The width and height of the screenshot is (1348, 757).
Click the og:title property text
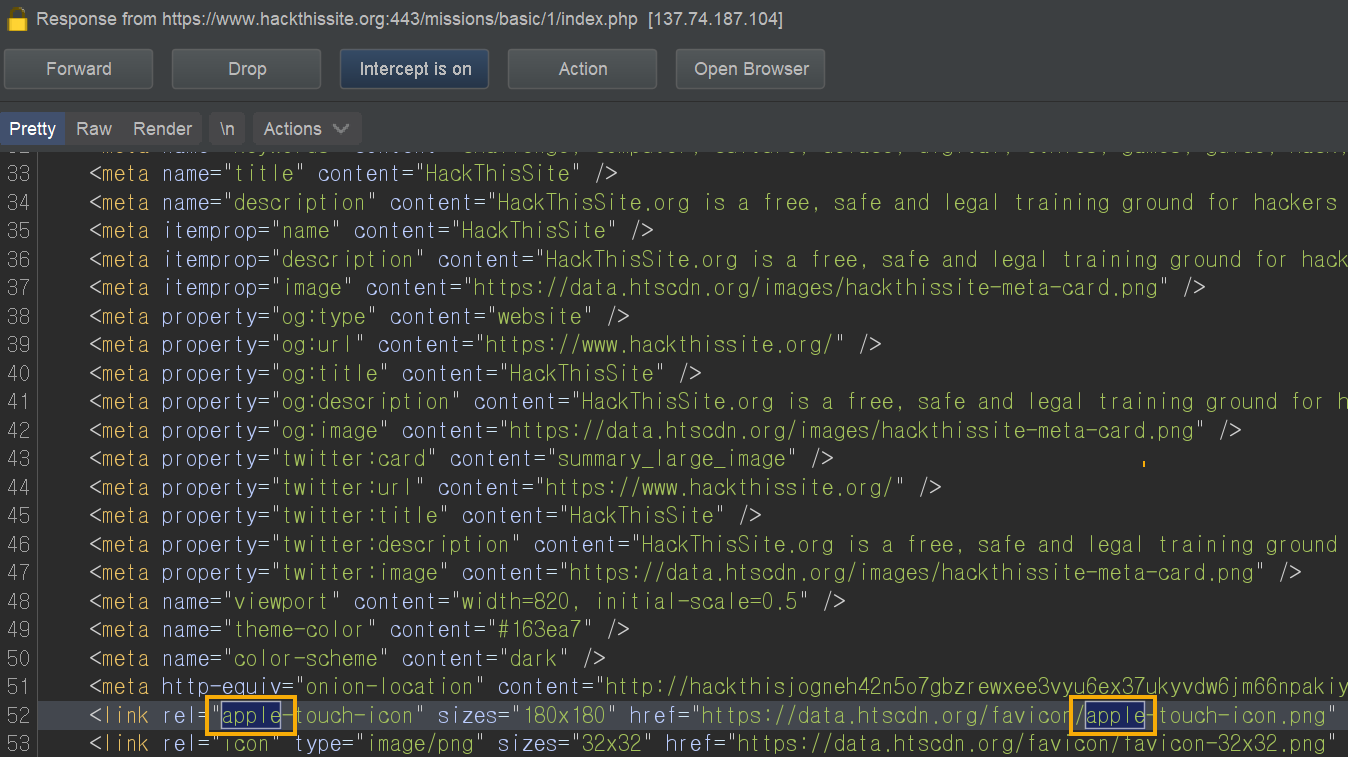point(276,374)
